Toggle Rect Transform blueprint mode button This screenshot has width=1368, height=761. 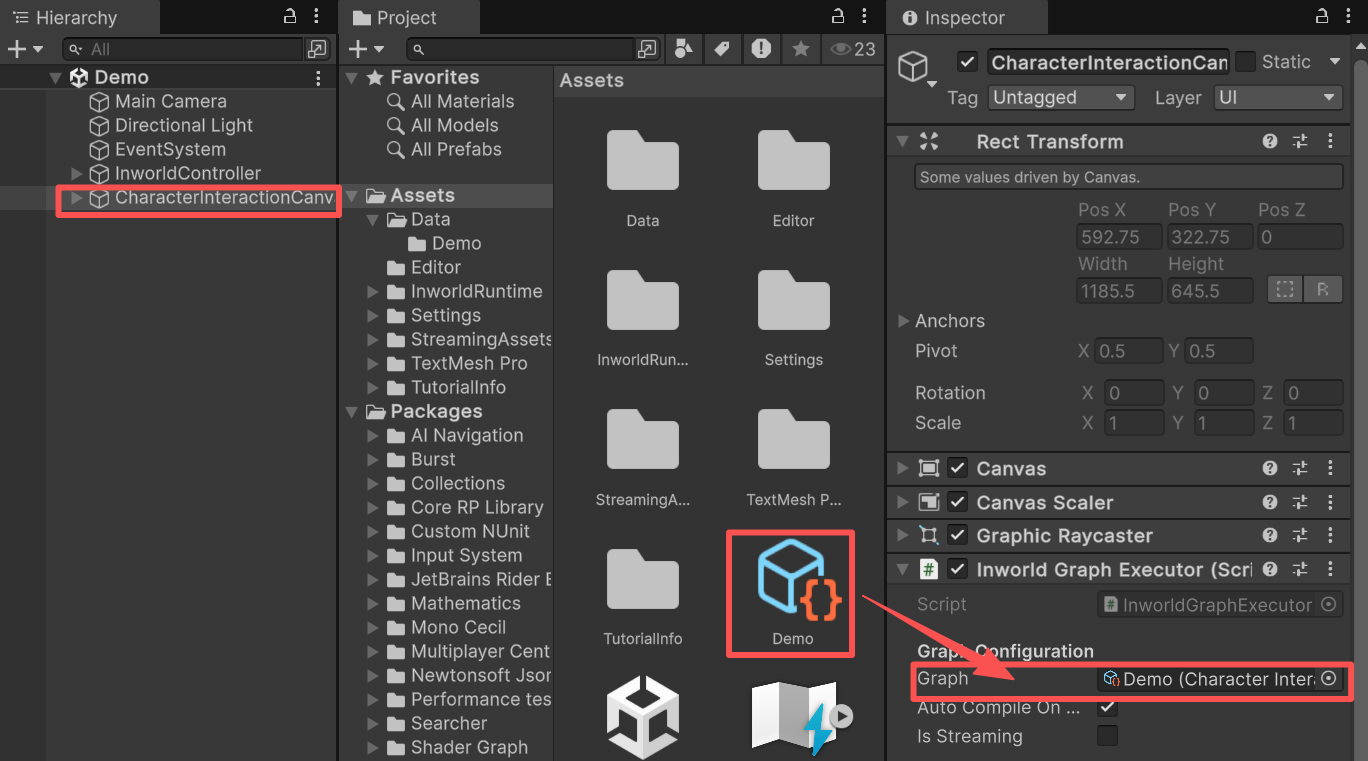point(1285,290)
